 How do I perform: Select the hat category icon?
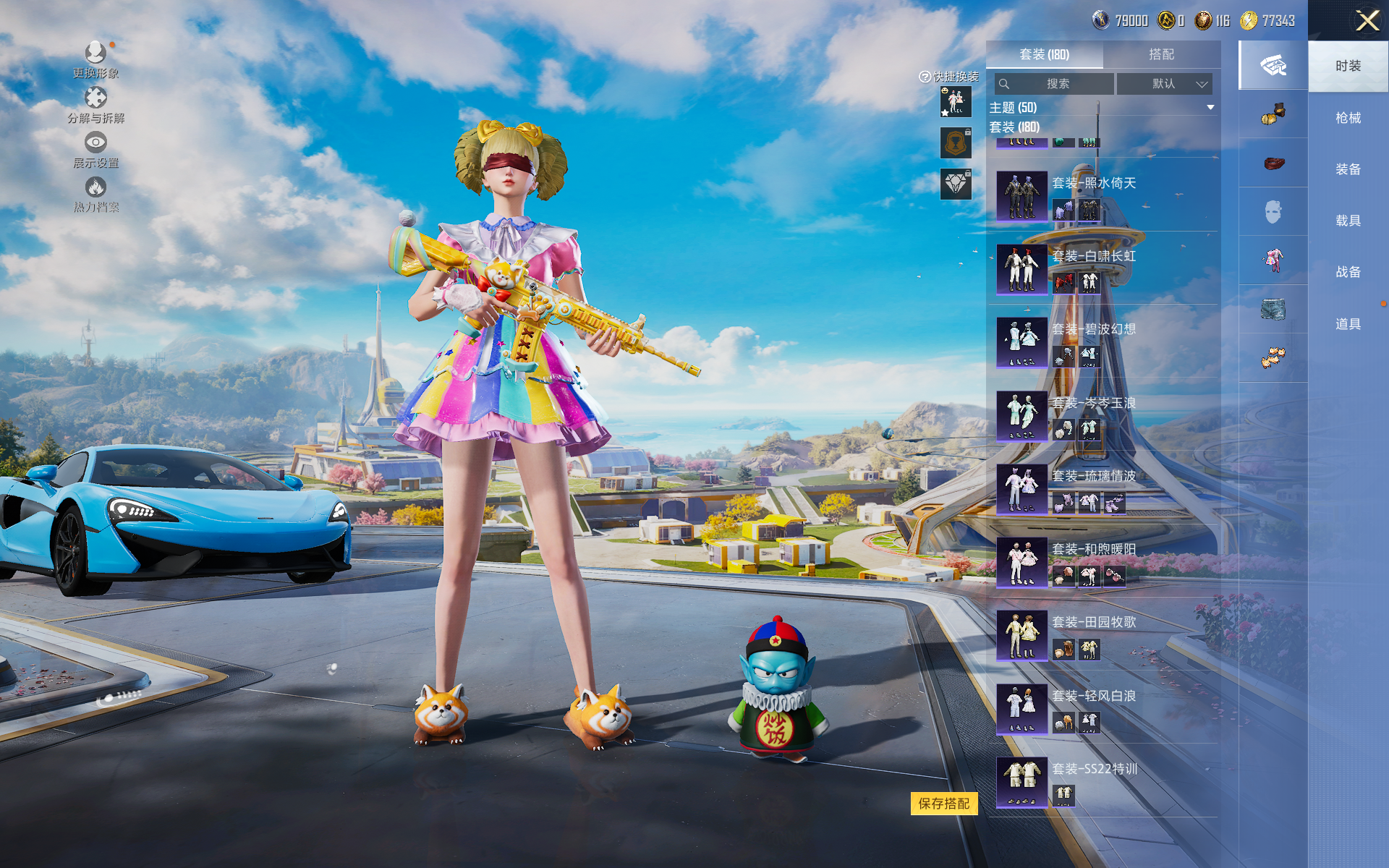[x=1273, y=114]
